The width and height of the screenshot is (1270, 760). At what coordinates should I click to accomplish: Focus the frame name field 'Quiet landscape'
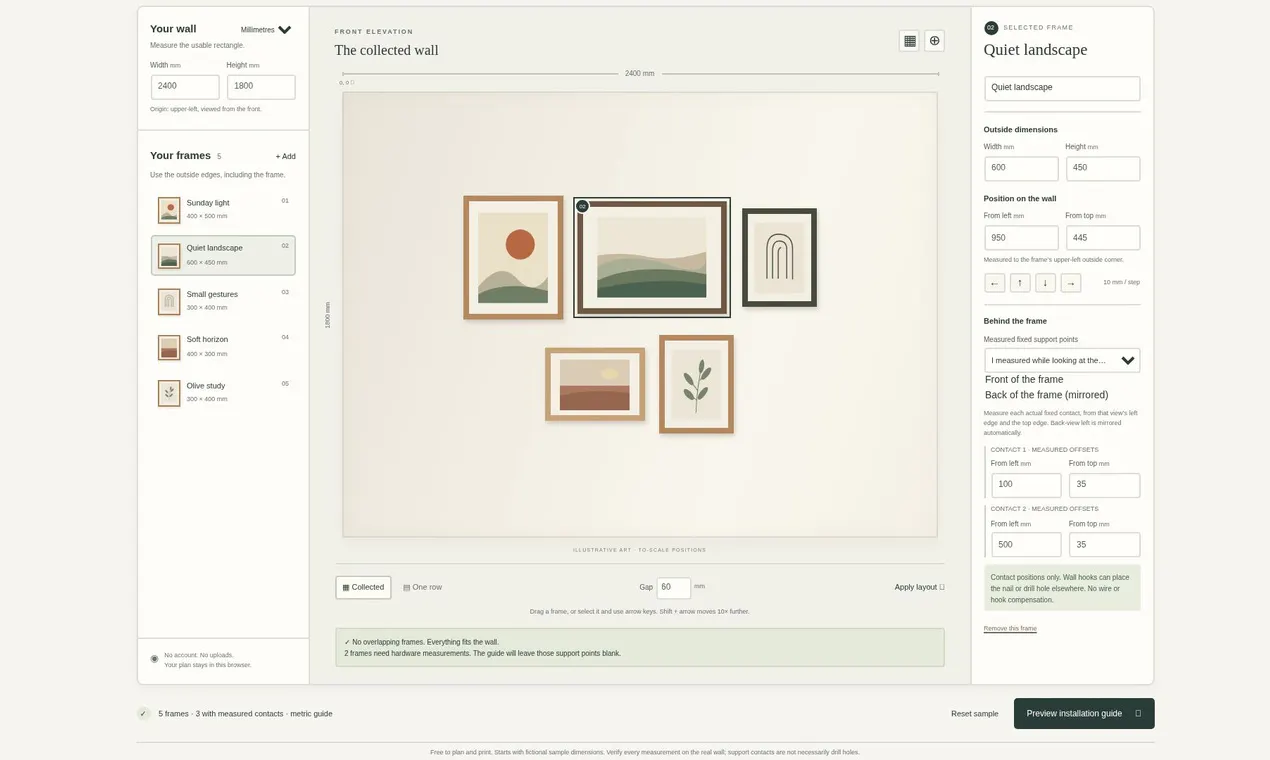[1062, 88]
